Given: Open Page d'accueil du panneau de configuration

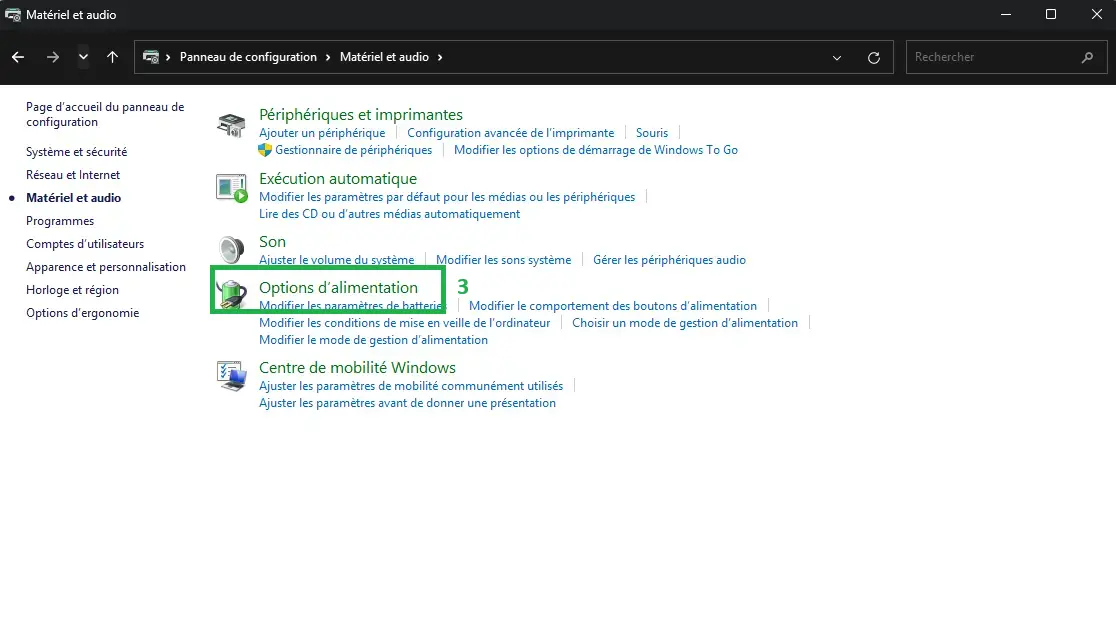Looking at the screenshot, I should 105,114.
